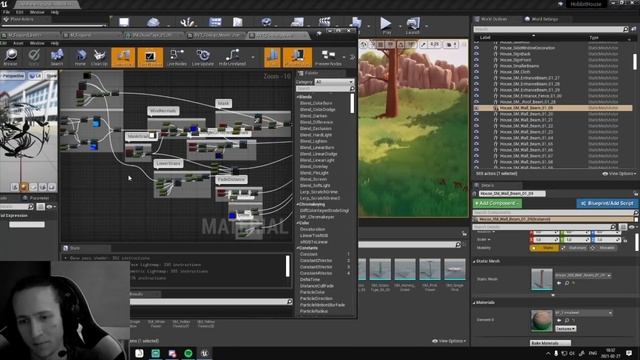Screen dimensions: 640x360
Task: Sort World Outliner by Label column
Action: (x=485, y=38)
